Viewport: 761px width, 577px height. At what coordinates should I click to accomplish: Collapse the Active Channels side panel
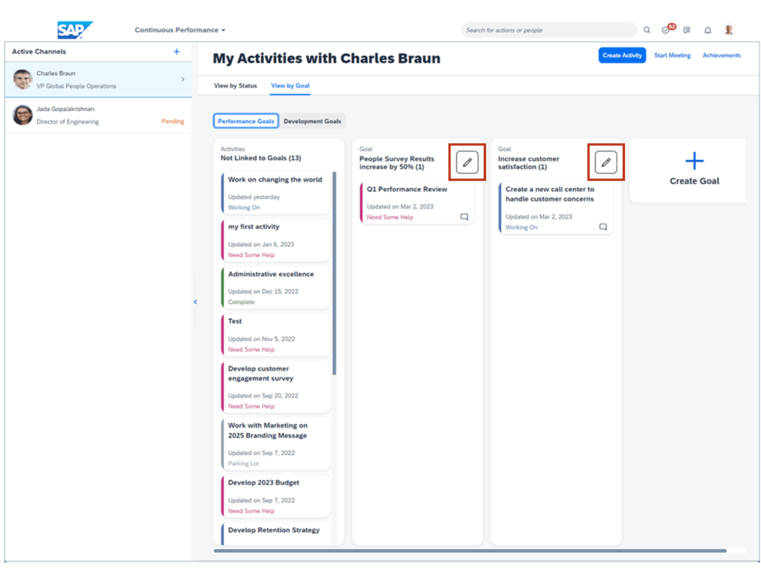(195, 301)
